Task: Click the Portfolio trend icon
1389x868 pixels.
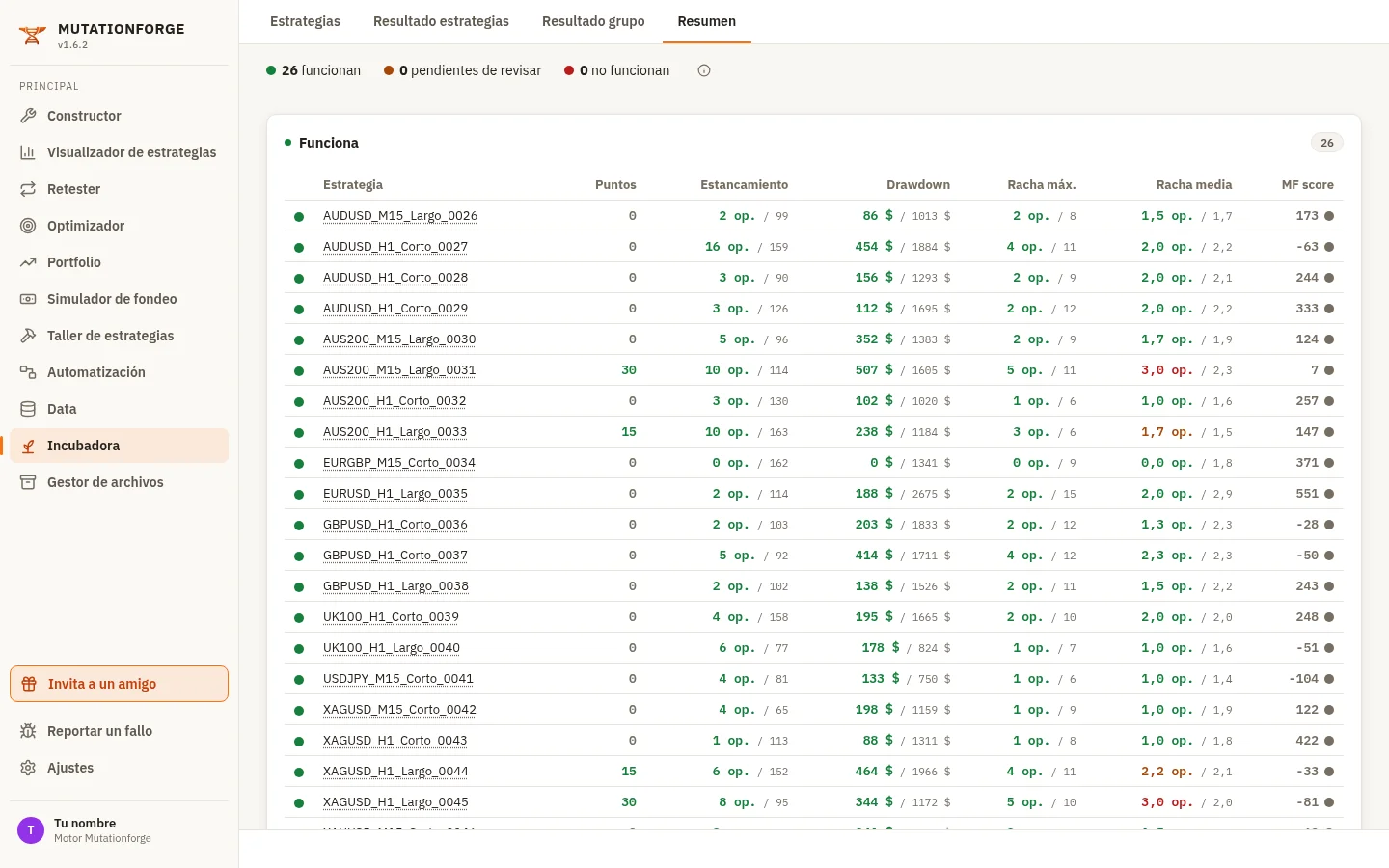Action: 28,262
